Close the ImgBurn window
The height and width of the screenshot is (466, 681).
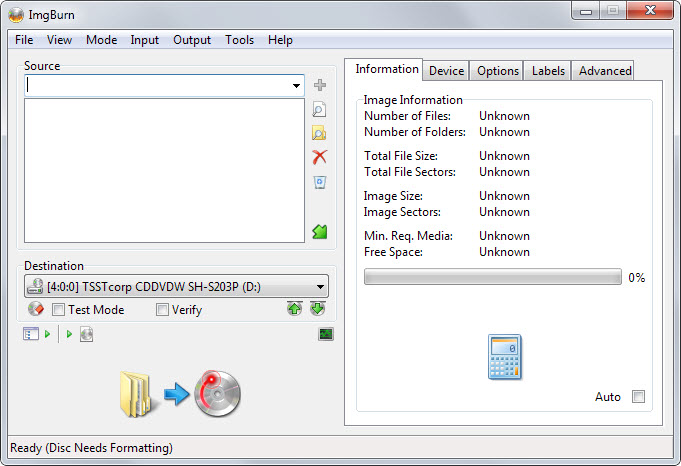point(650,10)
